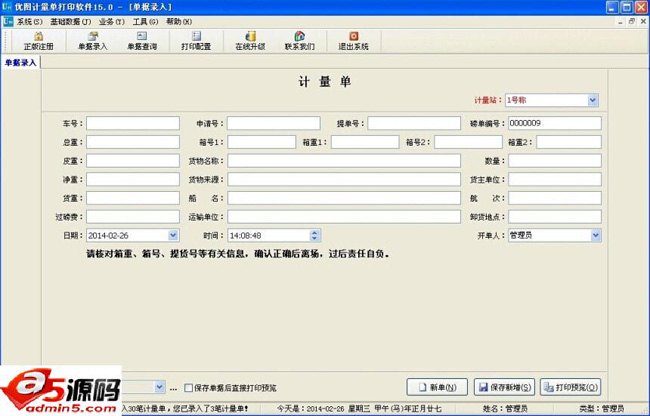Open the 帮助(H) menu
The width and height of the screenshot is (650, 416).
(179, 22)
